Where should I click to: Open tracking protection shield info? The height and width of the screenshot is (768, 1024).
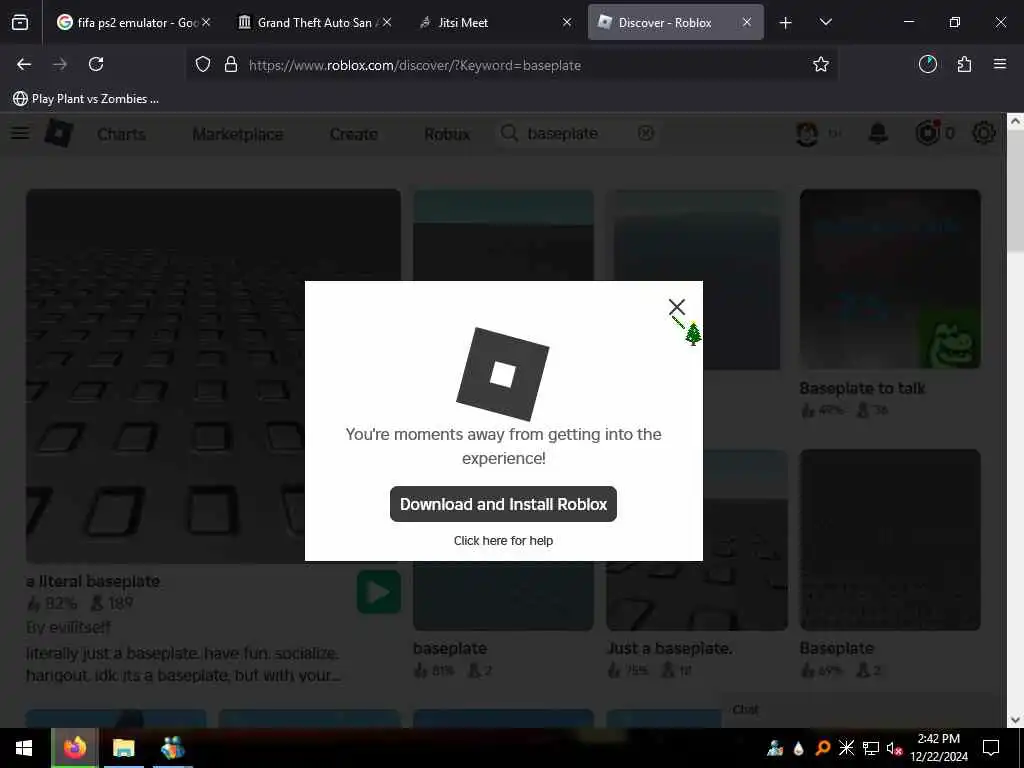pyautogui.click(x=203, y=65)
